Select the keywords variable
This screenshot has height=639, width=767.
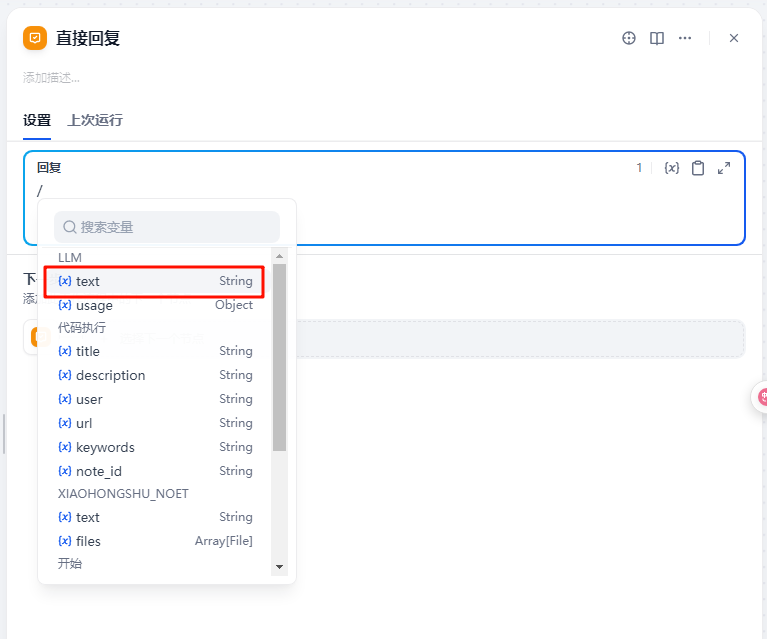click(x=155, y=447)
